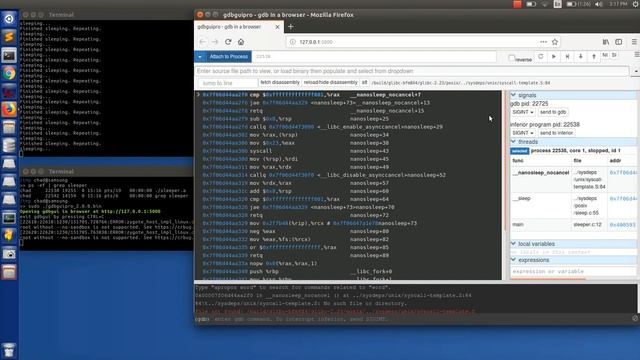Click the send to gdb button
640x360 pixels.
[x=553, y=112]
